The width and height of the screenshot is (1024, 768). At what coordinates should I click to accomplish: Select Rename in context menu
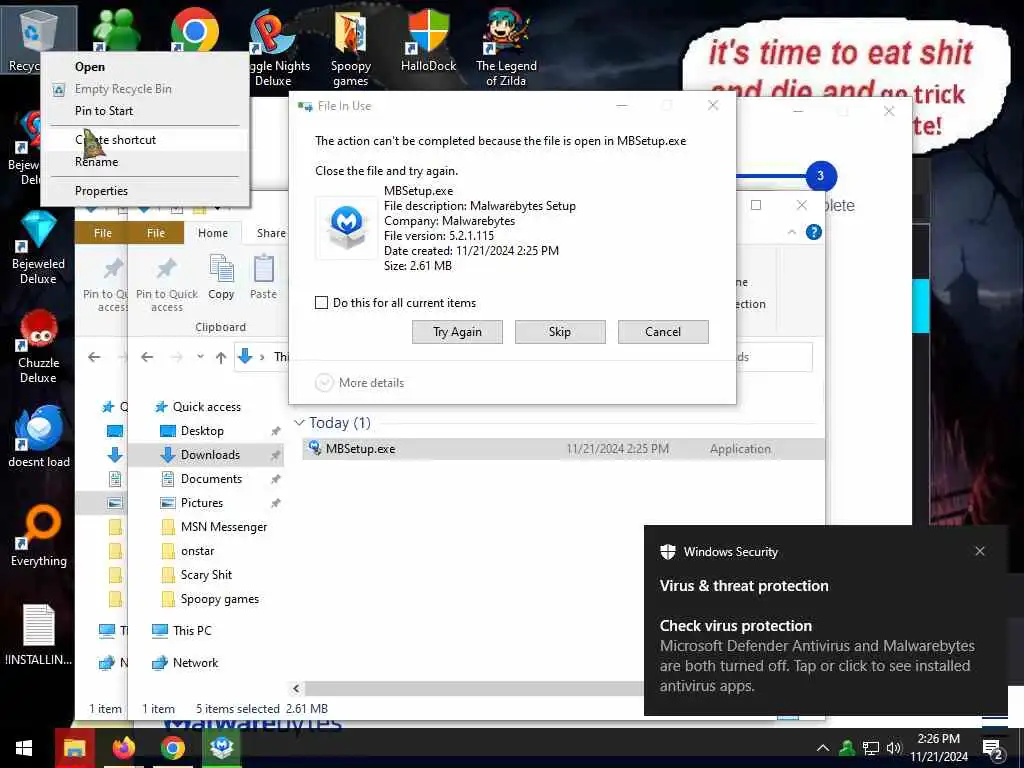[x=145, y=162]
